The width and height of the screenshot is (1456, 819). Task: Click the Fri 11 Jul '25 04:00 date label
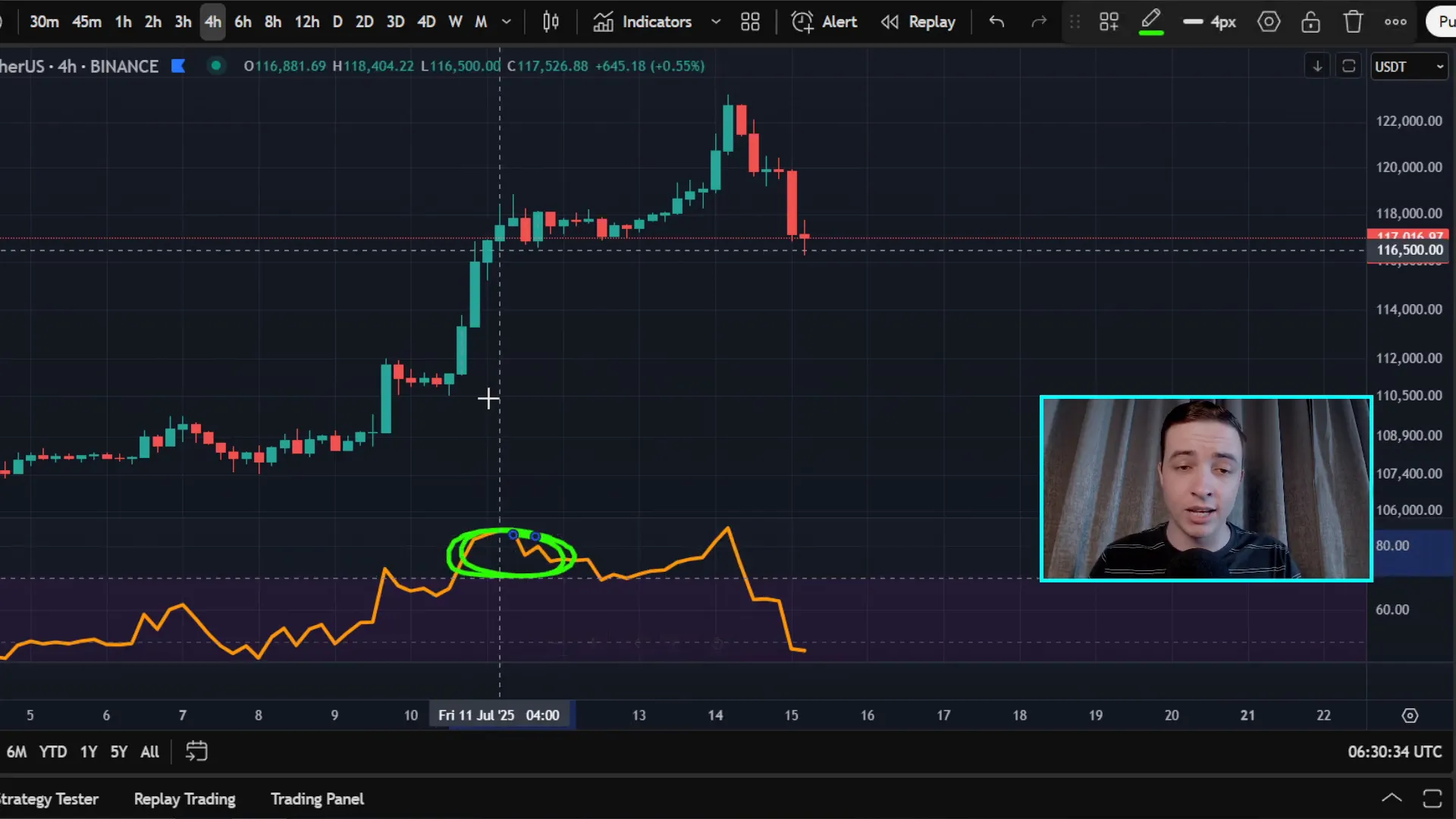(499, 715)
